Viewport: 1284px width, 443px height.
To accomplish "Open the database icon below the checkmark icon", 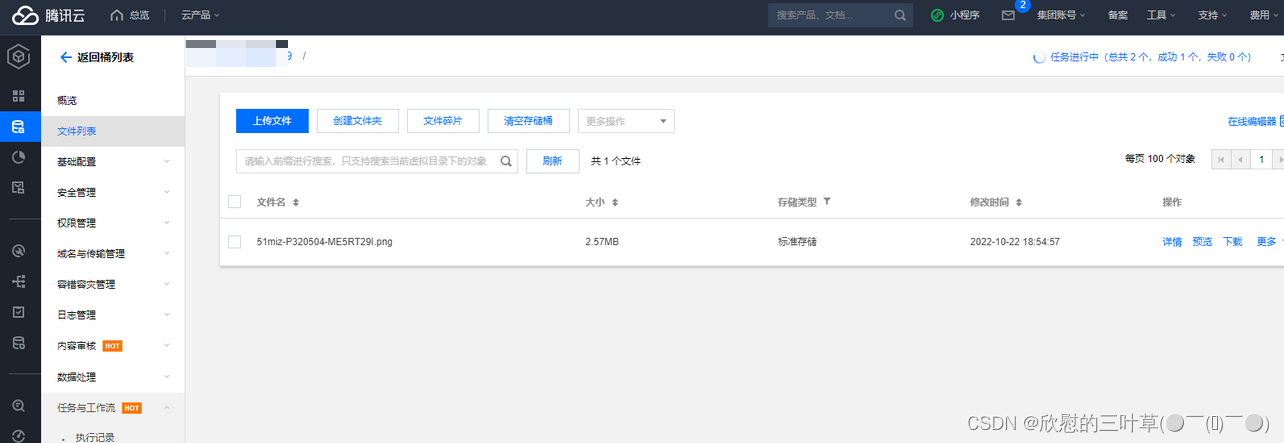I will tap(18, 343).
